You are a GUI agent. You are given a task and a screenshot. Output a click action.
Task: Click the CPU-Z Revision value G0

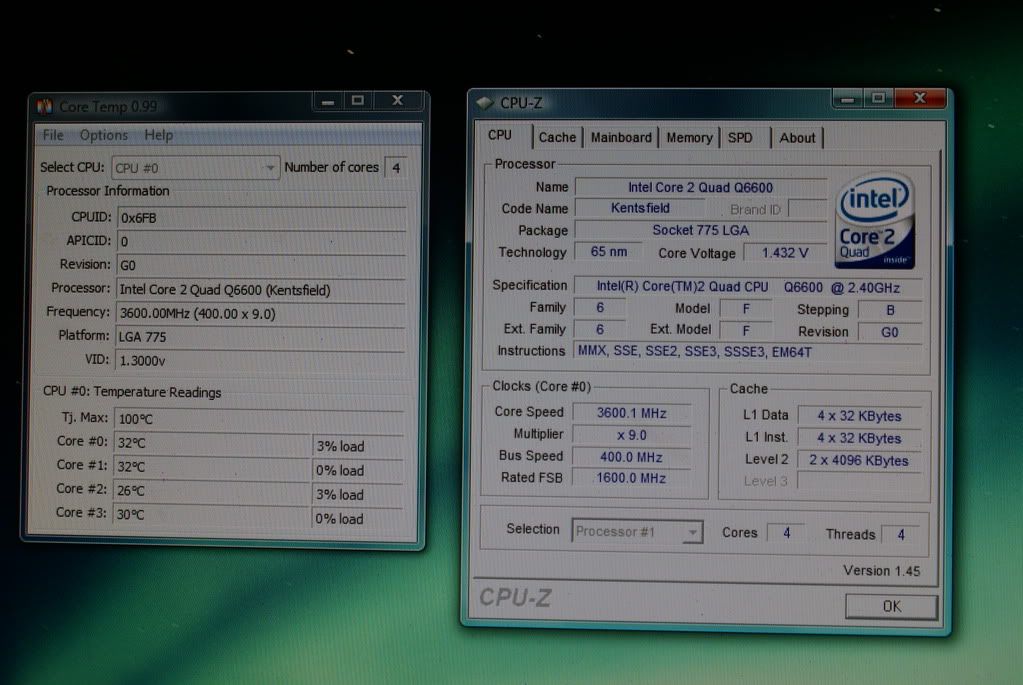(890, 332)
